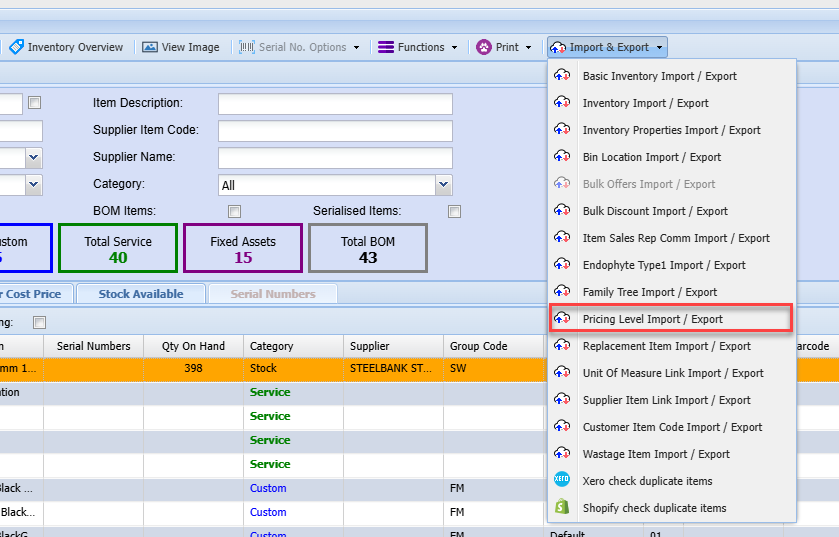The image size is (839, 537).
Task: Click the Xero check duplicate items icon
Action: [x=562, y=481]
